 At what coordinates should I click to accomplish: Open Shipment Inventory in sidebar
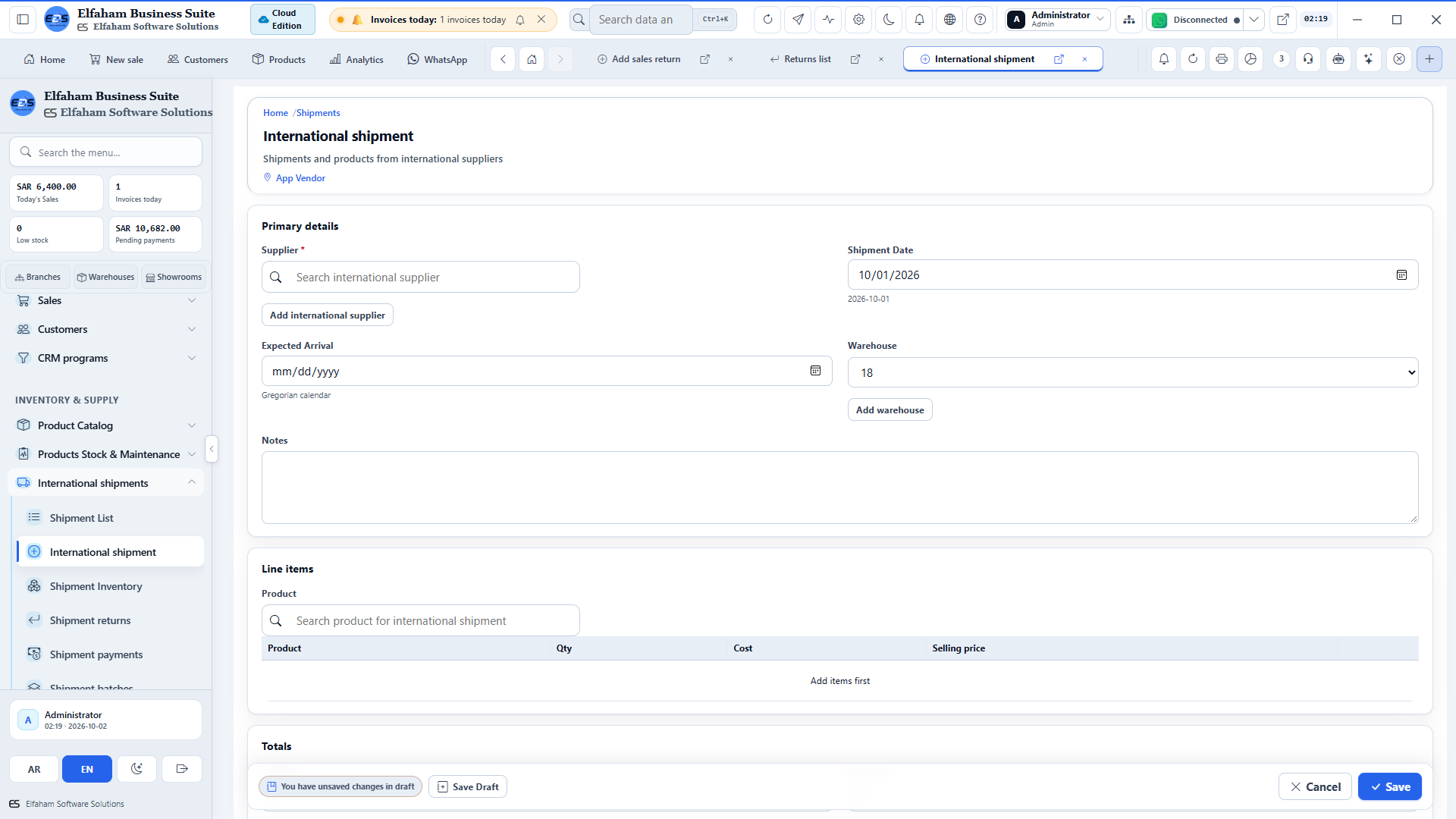click(x=111, y=587)
